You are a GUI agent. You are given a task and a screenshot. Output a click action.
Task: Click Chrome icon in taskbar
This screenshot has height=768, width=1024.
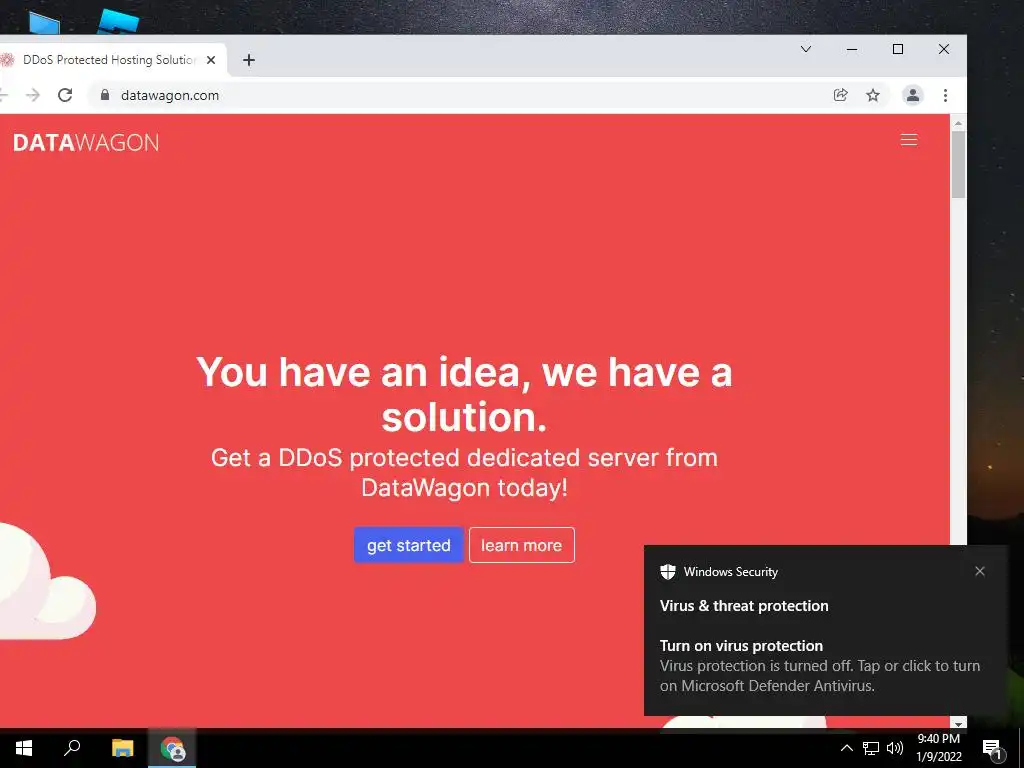point(172,748)
